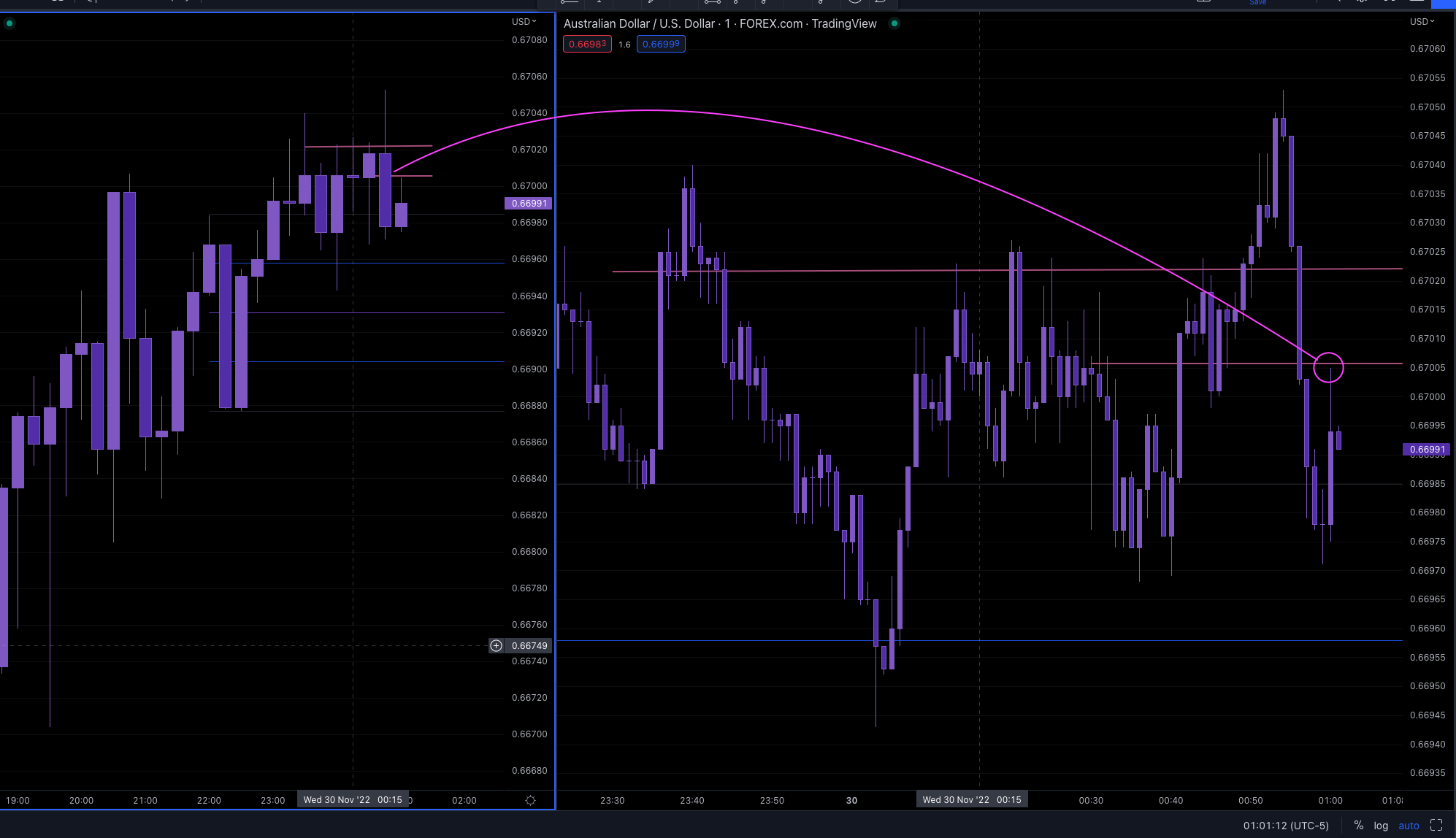1456x838 pixels.
Task: Click green market status dot by TradingView title
Action: coord(894,23)
